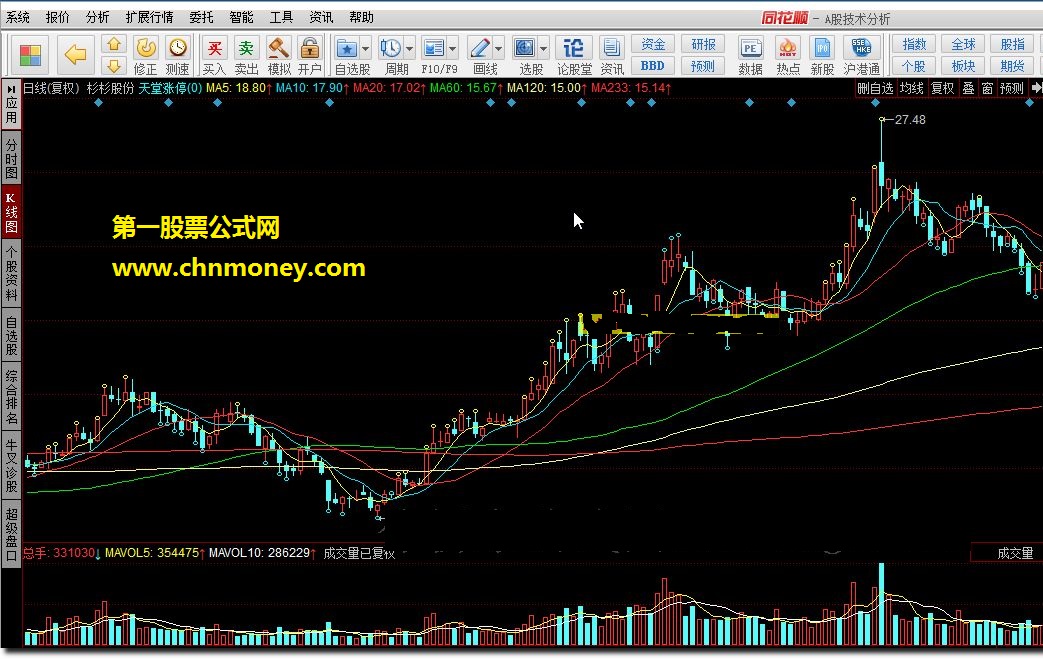Screen dimensions: 1043x659
Task: Click the 个股 button
Action: (914, 66)
